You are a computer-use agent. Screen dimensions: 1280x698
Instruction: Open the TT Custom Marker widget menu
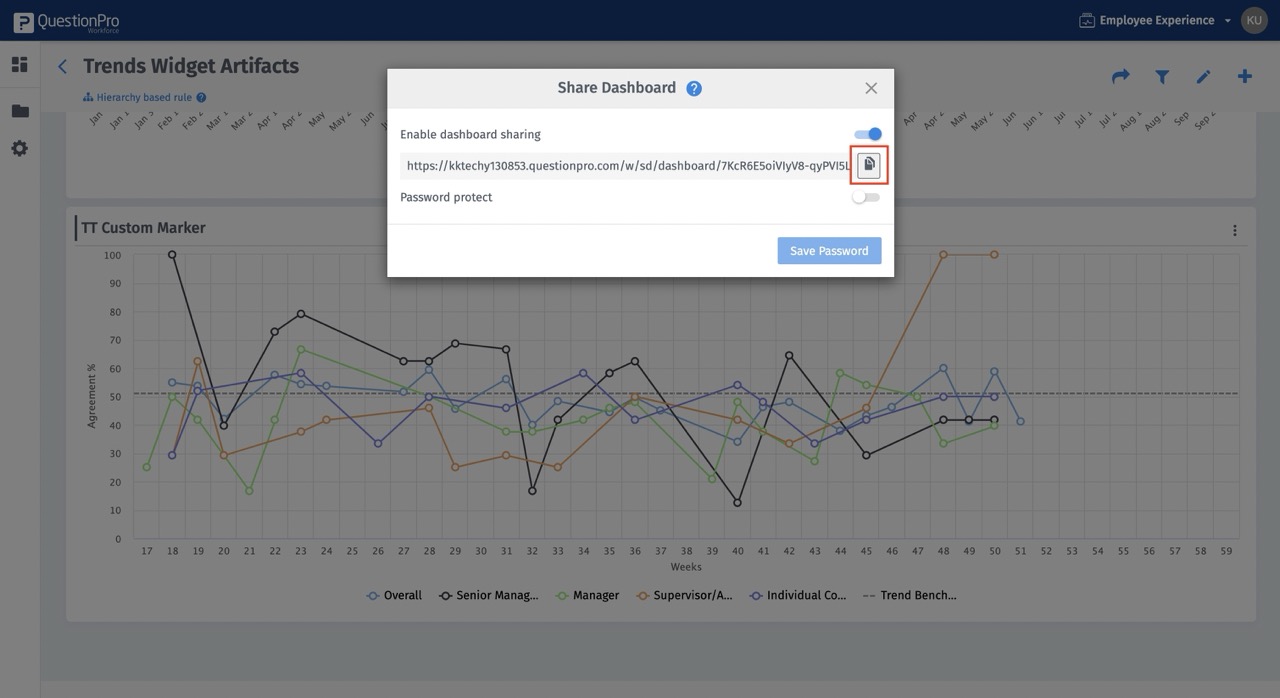click(x=1233, y=228)
